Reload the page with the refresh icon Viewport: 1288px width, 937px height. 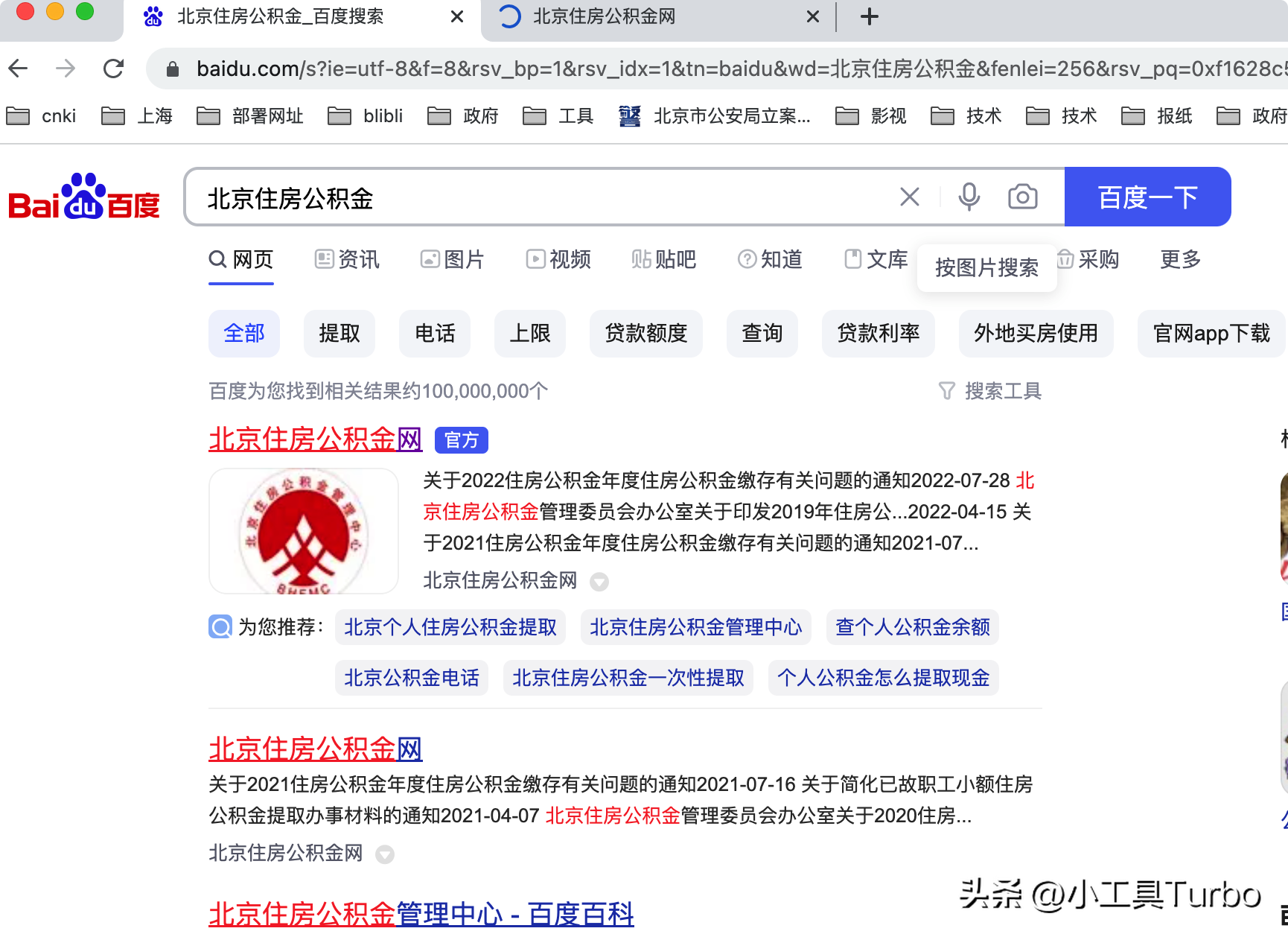coord(113,69)
